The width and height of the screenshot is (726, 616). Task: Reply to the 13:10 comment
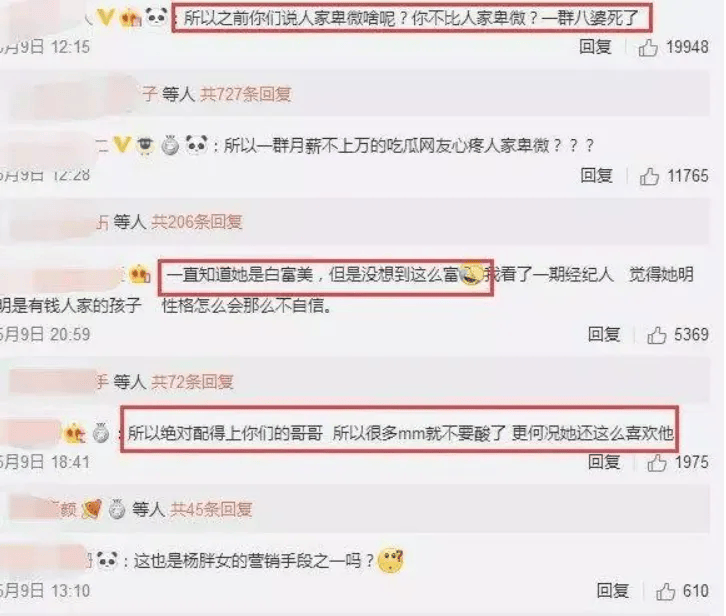point(613,591)
